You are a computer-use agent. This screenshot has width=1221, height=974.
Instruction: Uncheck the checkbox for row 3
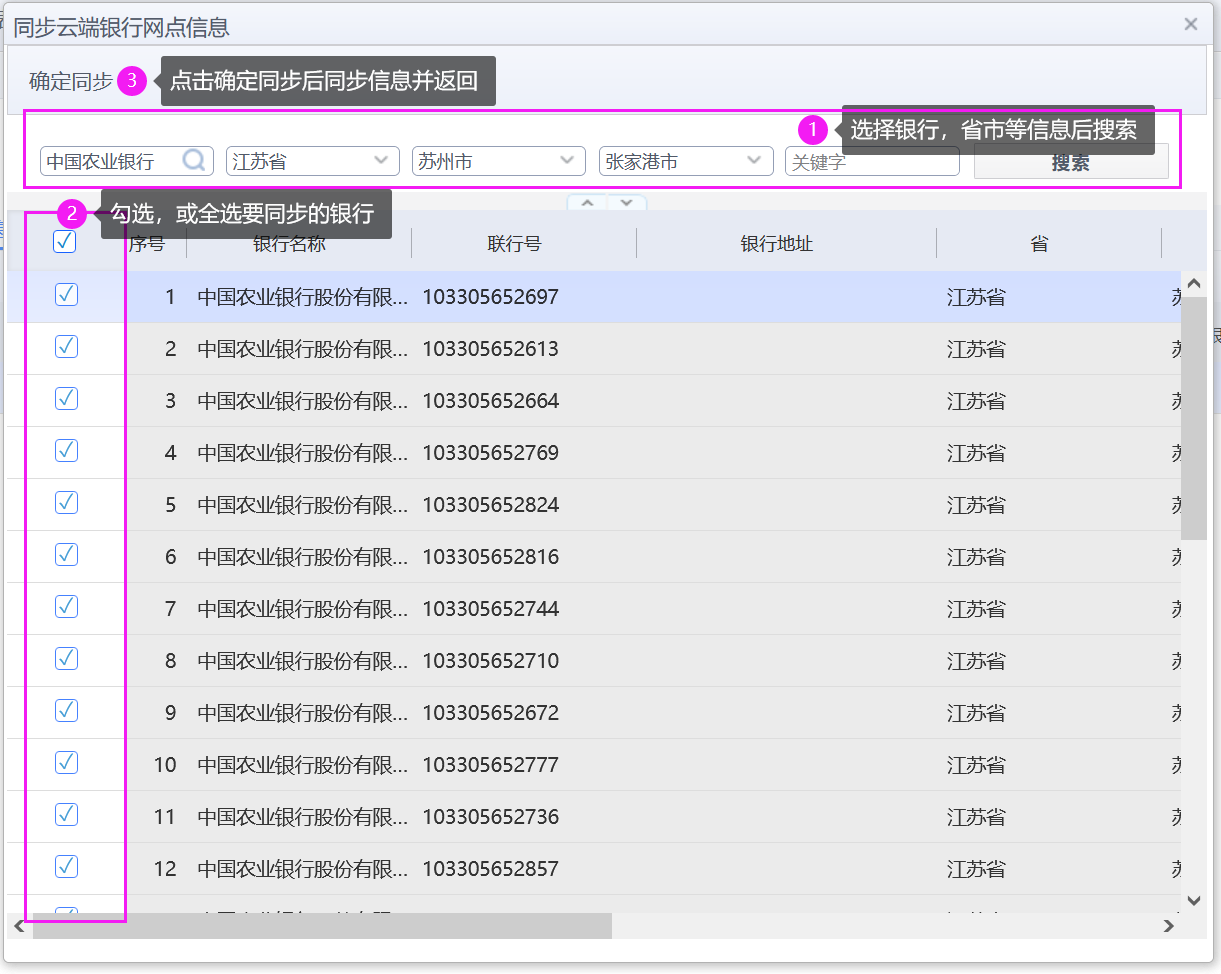click(66, 398)
